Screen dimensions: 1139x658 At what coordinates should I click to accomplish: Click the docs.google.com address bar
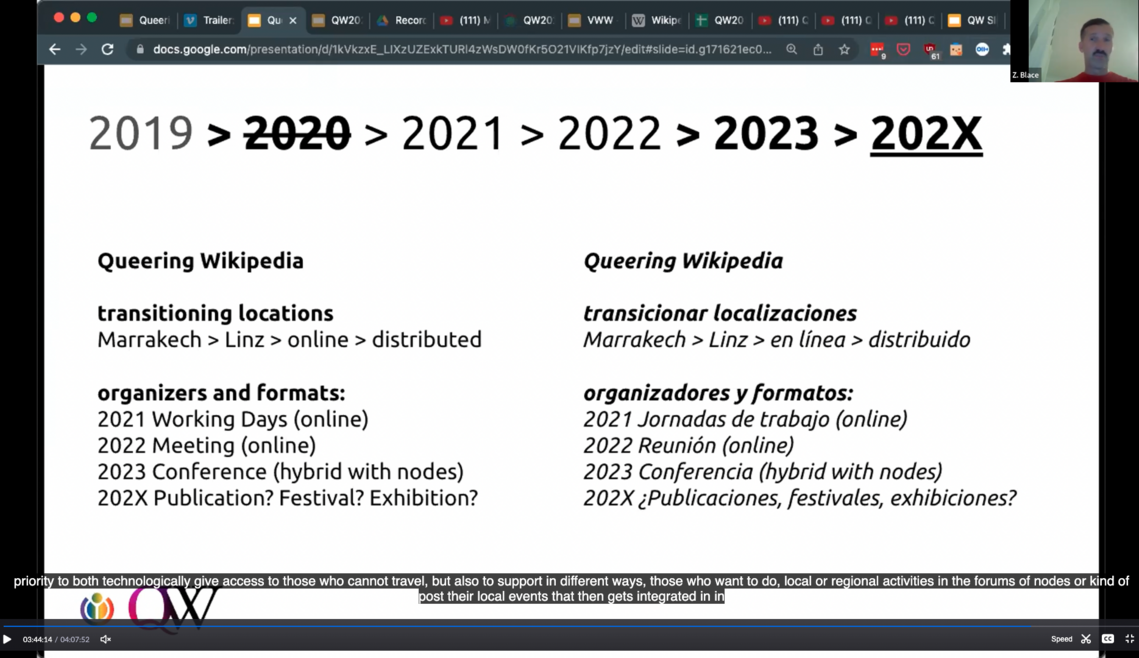point(462,49)
